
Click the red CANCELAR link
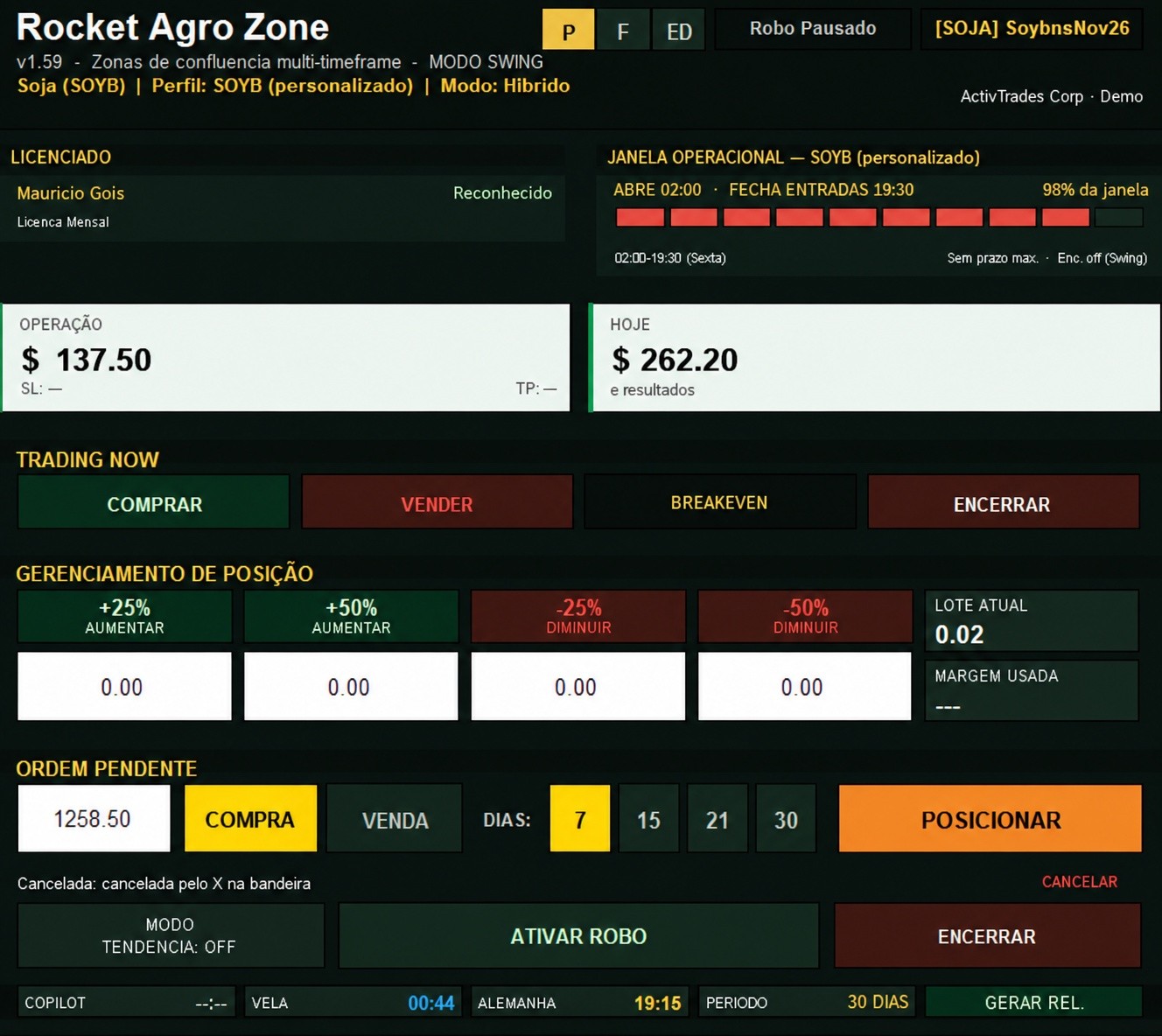click(1079, 882)
